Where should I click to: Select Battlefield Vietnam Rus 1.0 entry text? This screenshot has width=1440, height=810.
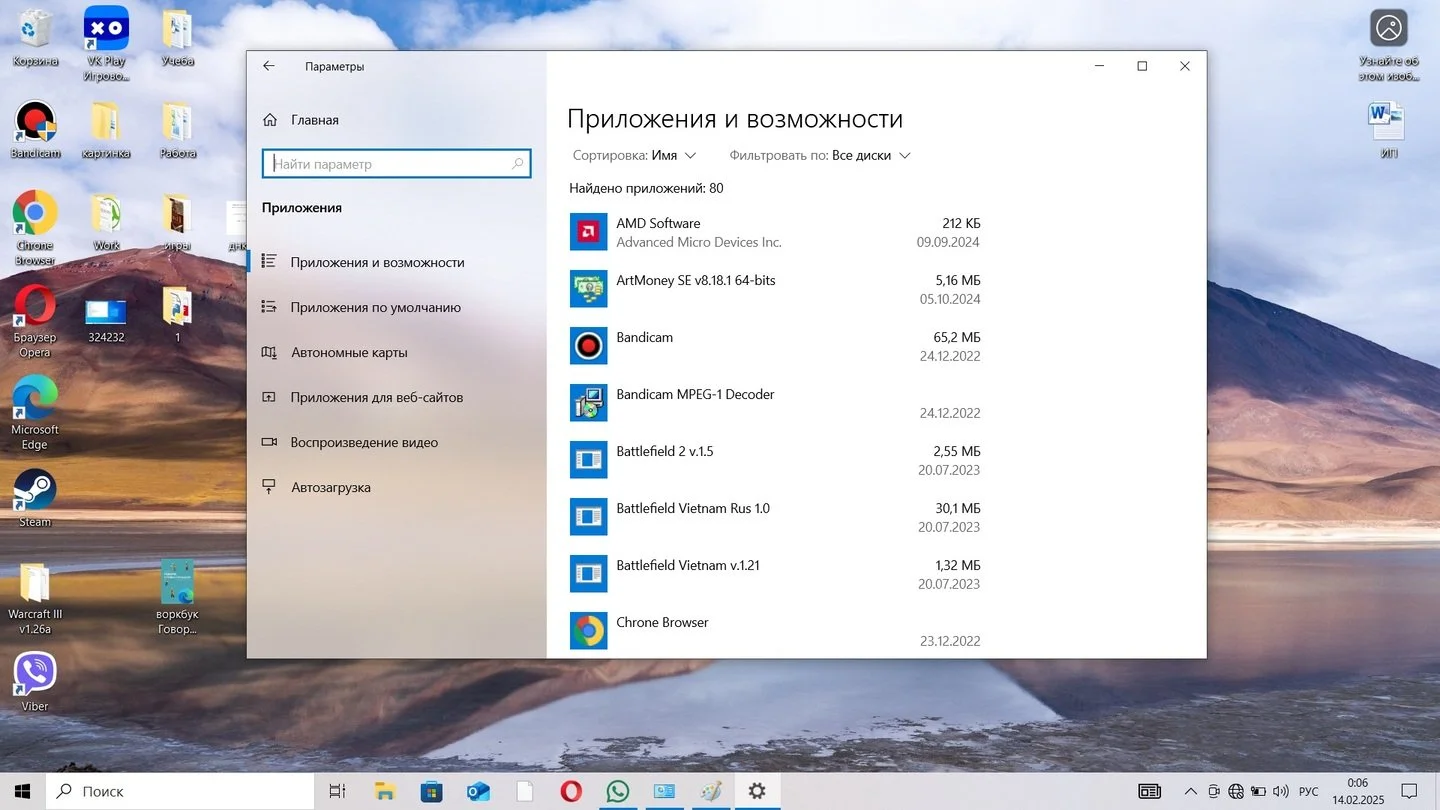click(x=693, y=508)
